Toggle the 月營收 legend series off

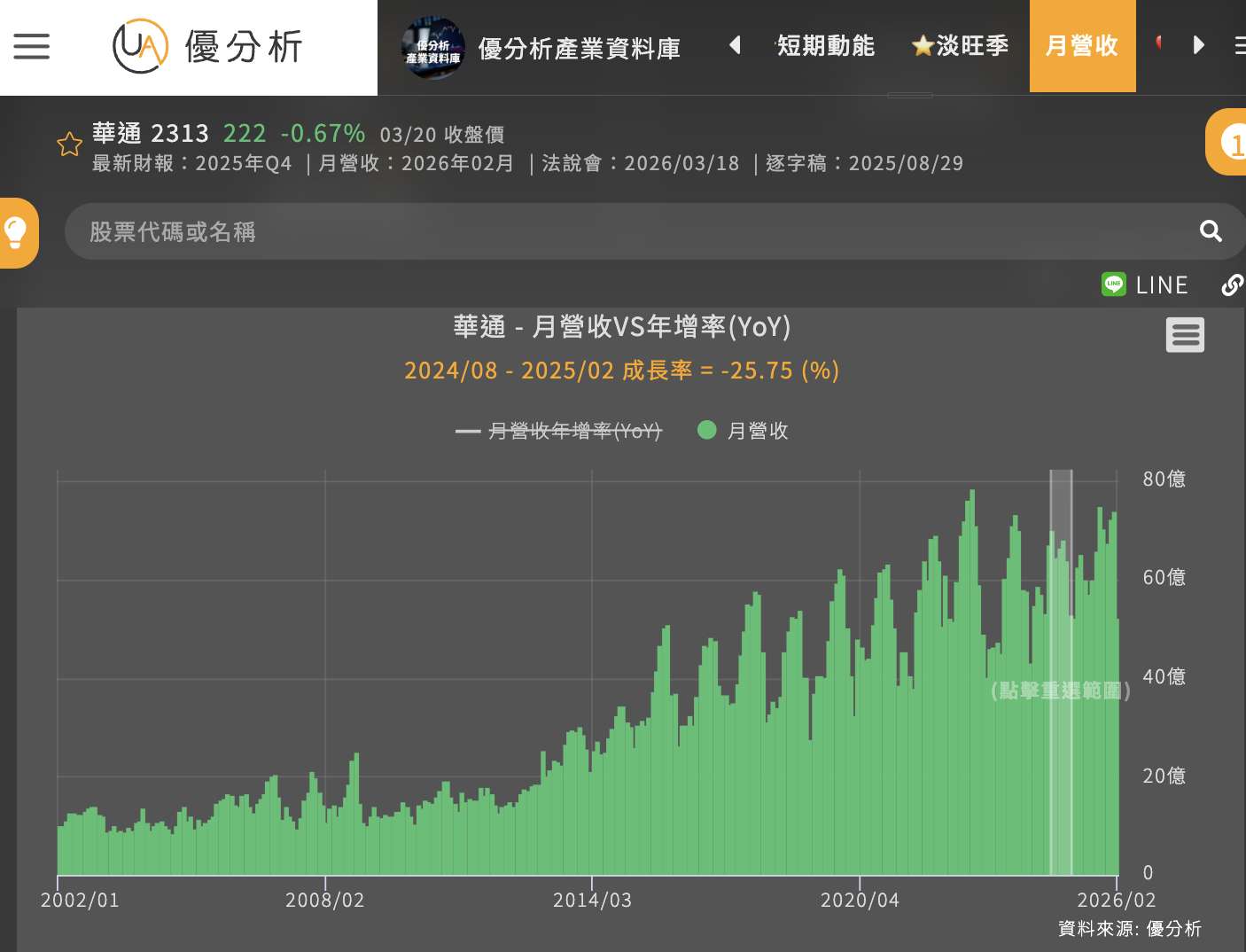(744, 431)
